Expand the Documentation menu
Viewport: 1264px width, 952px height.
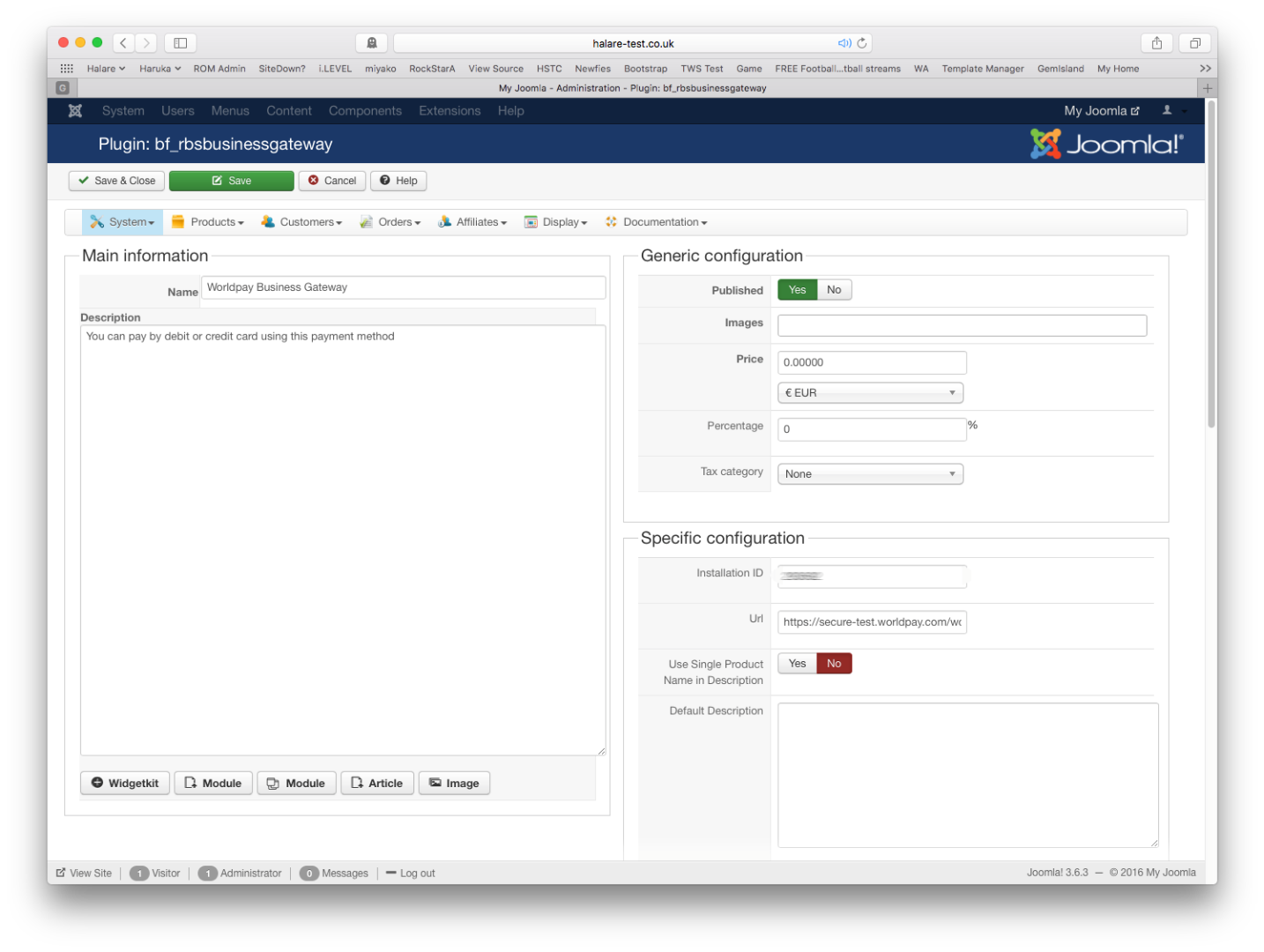[x=656, y=222]
